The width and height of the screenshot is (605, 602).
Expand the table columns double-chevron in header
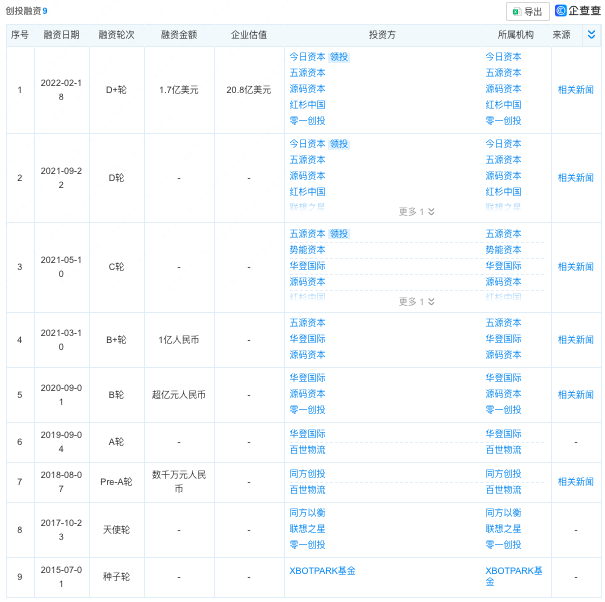tap(591, 35)
